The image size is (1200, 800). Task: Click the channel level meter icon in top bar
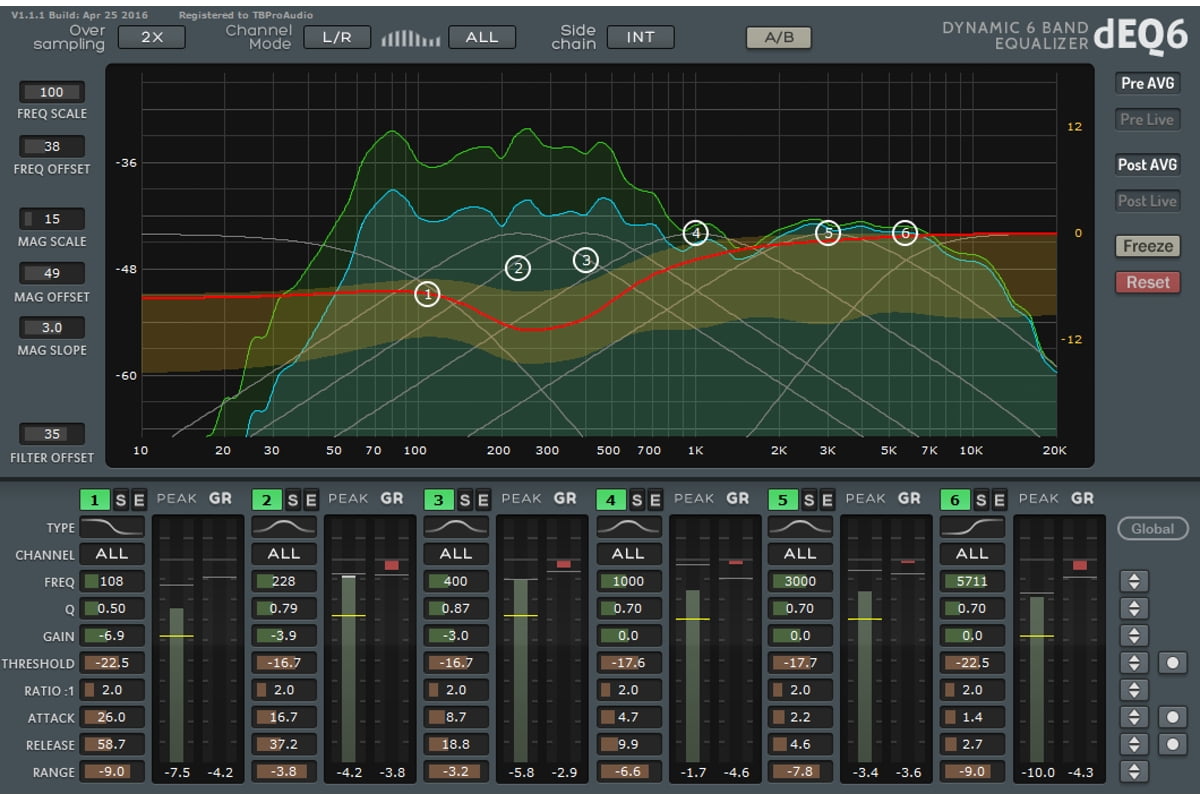410,38
